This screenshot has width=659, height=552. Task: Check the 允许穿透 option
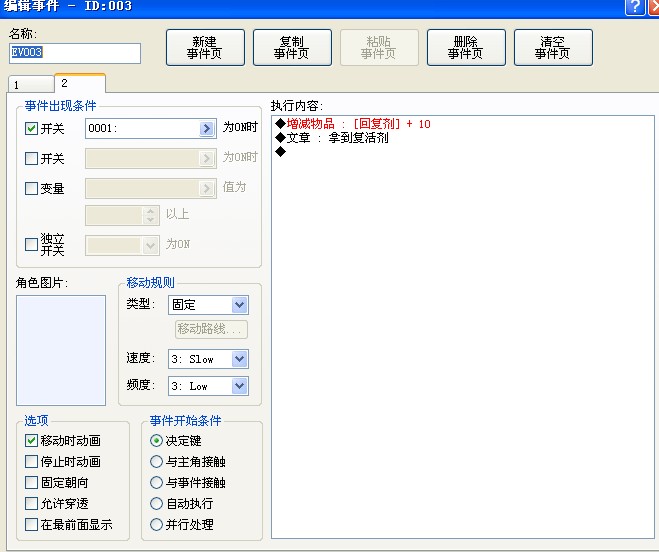[x=32, y=503]
